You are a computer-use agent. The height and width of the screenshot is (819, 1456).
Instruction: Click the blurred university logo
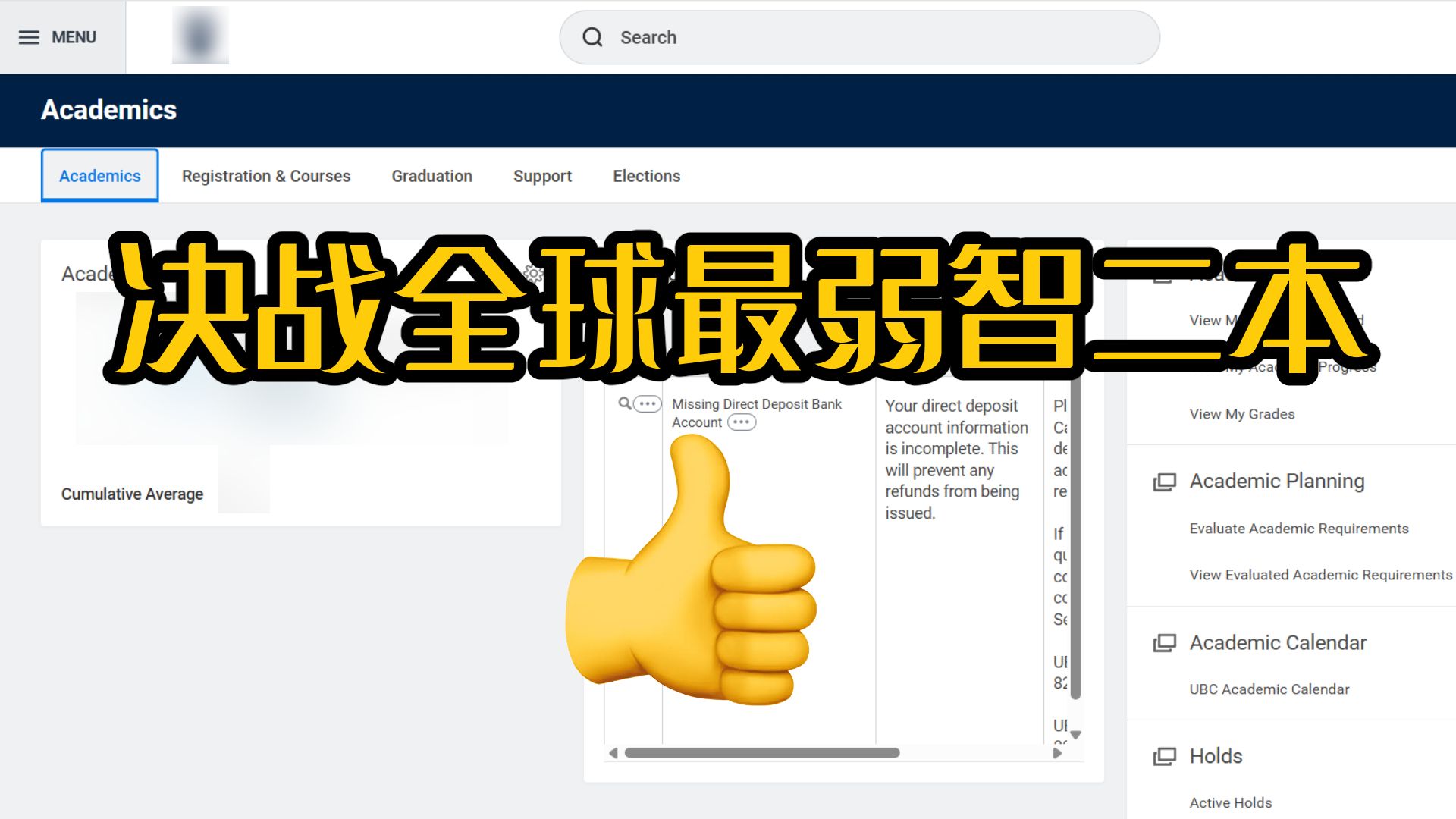[200, 36]
